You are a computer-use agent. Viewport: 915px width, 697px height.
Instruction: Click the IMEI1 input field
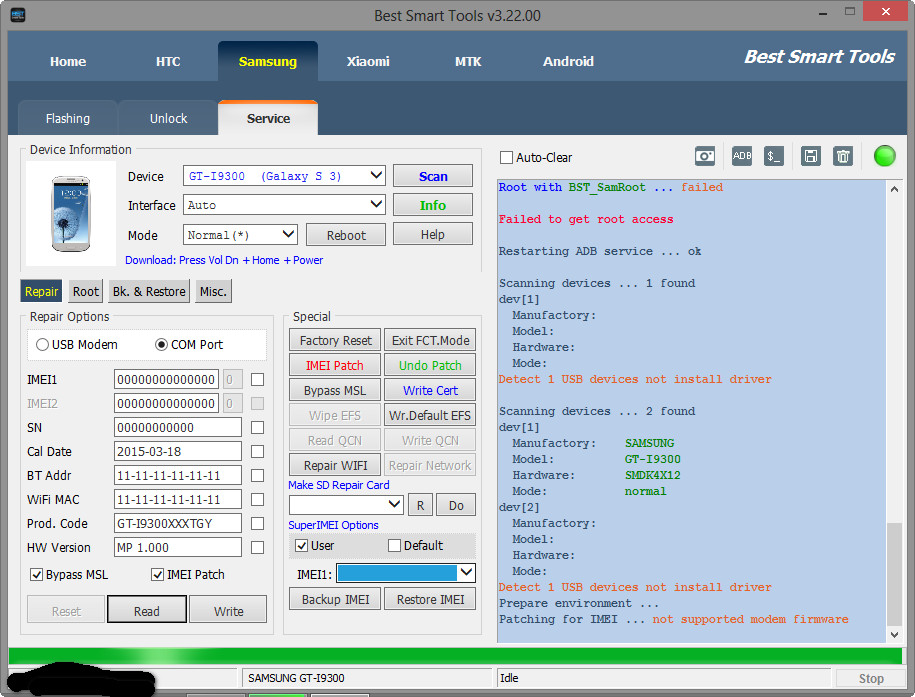point(166,380)
